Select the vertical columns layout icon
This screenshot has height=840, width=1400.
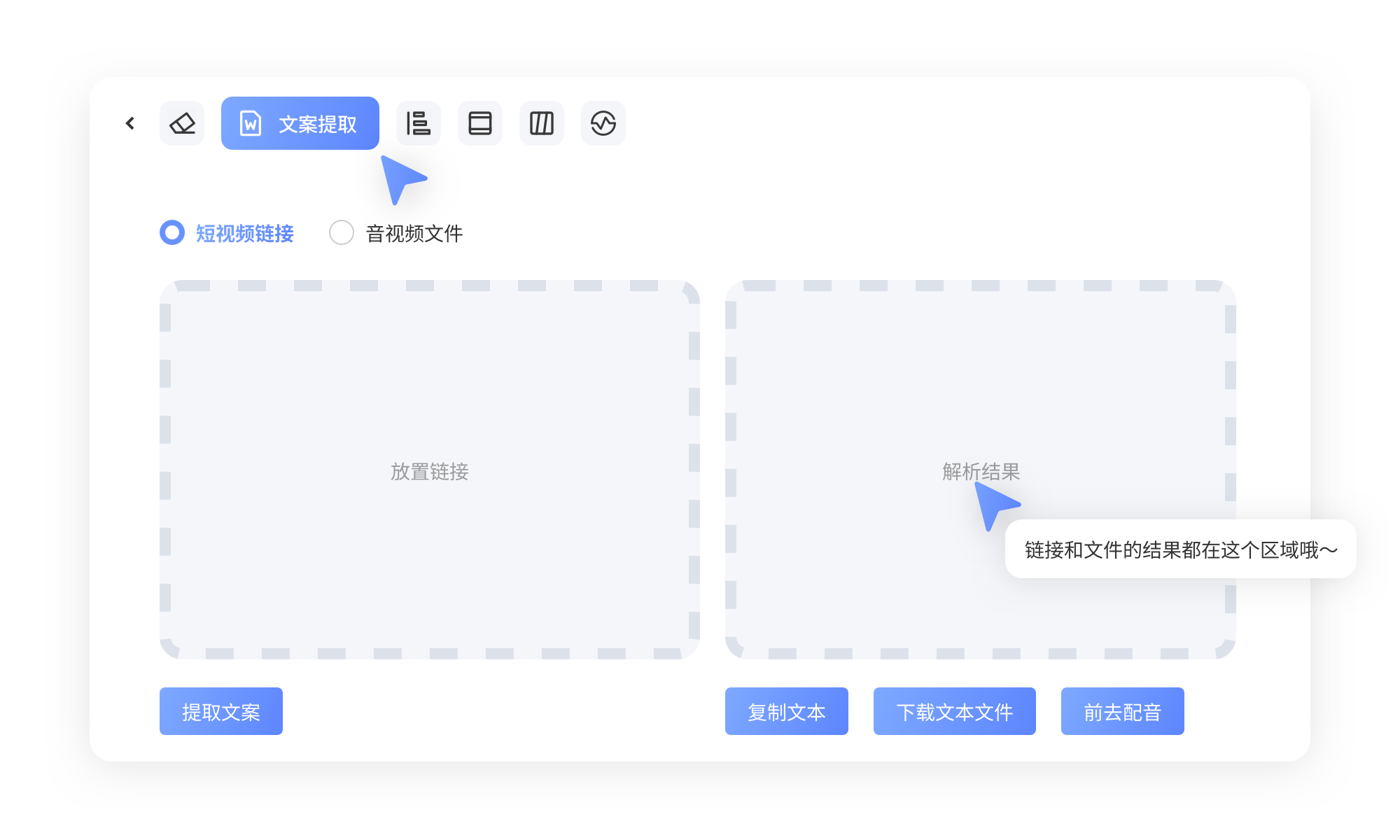tap(541, 123)
